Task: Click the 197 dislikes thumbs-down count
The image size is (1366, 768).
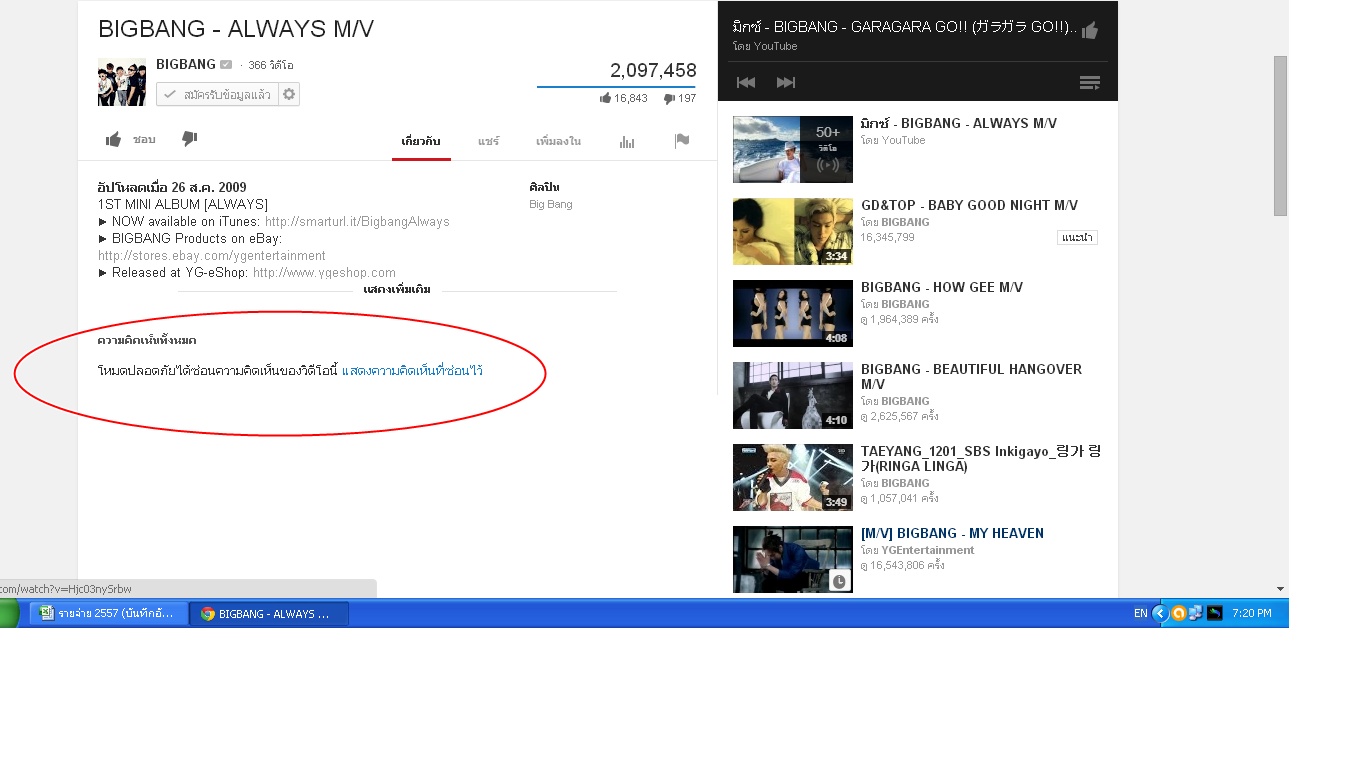Action: point(680,98)
